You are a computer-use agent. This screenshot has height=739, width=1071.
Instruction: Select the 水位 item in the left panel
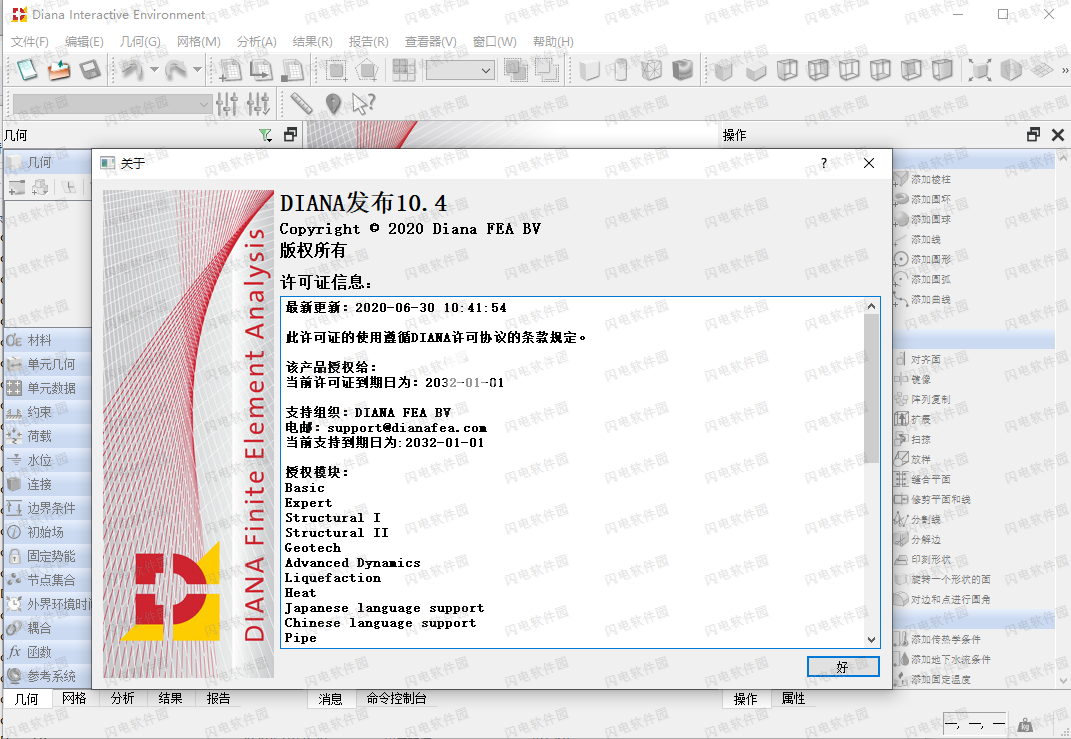click(x=48, y=460)
